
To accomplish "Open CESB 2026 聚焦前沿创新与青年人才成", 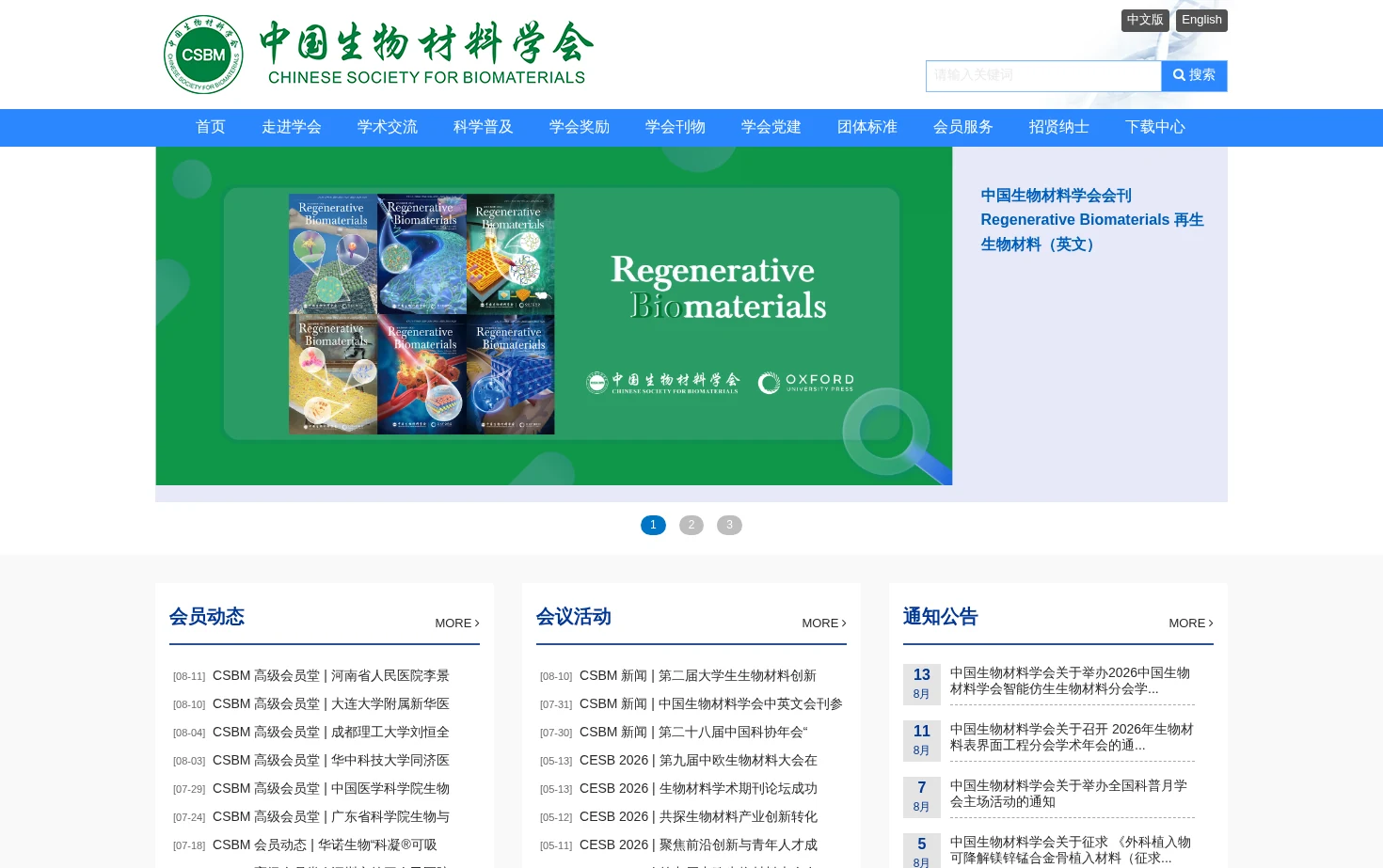I will click(698, 844).
